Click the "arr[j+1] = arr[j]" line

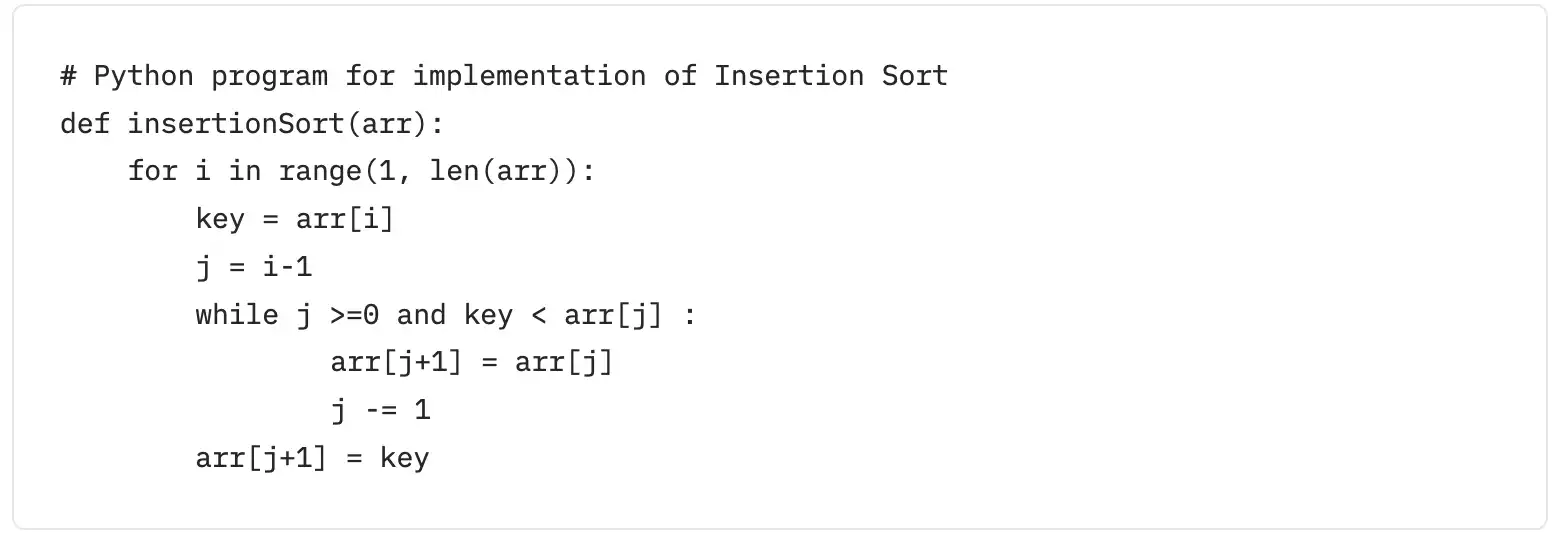[471, 363]
